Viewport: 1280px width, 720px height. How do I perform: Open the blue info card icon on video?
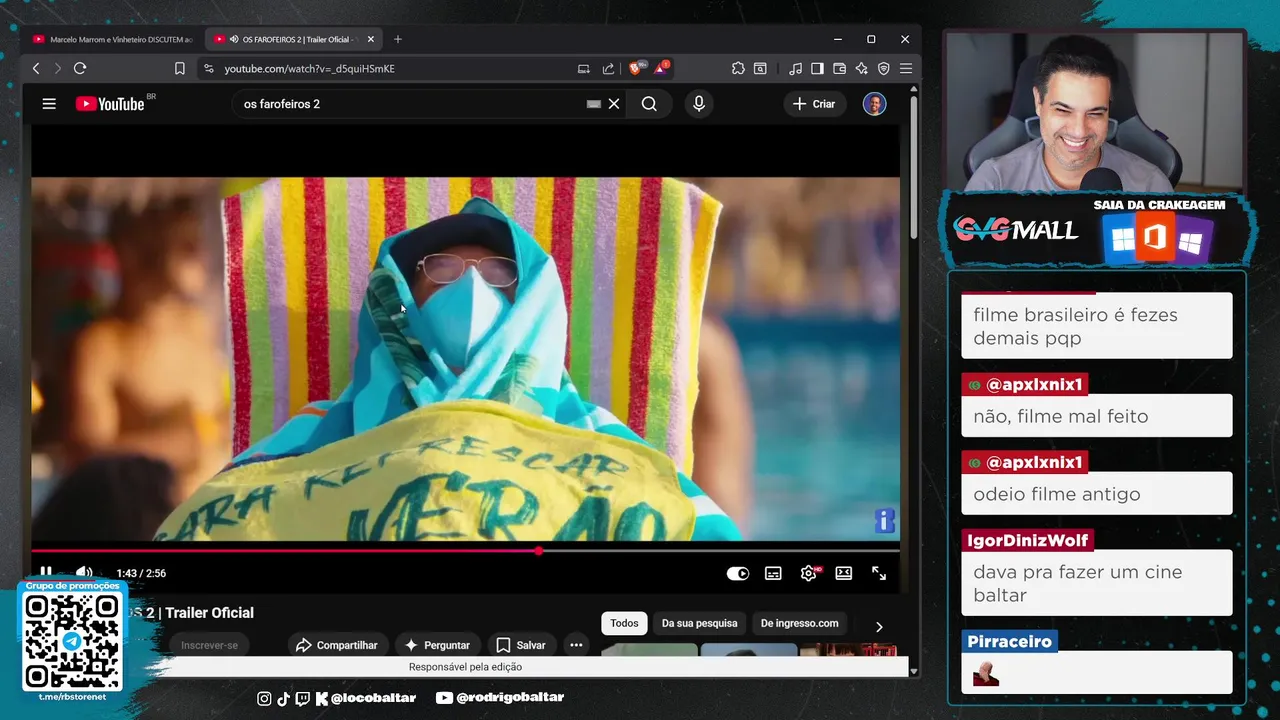[884, 521]
